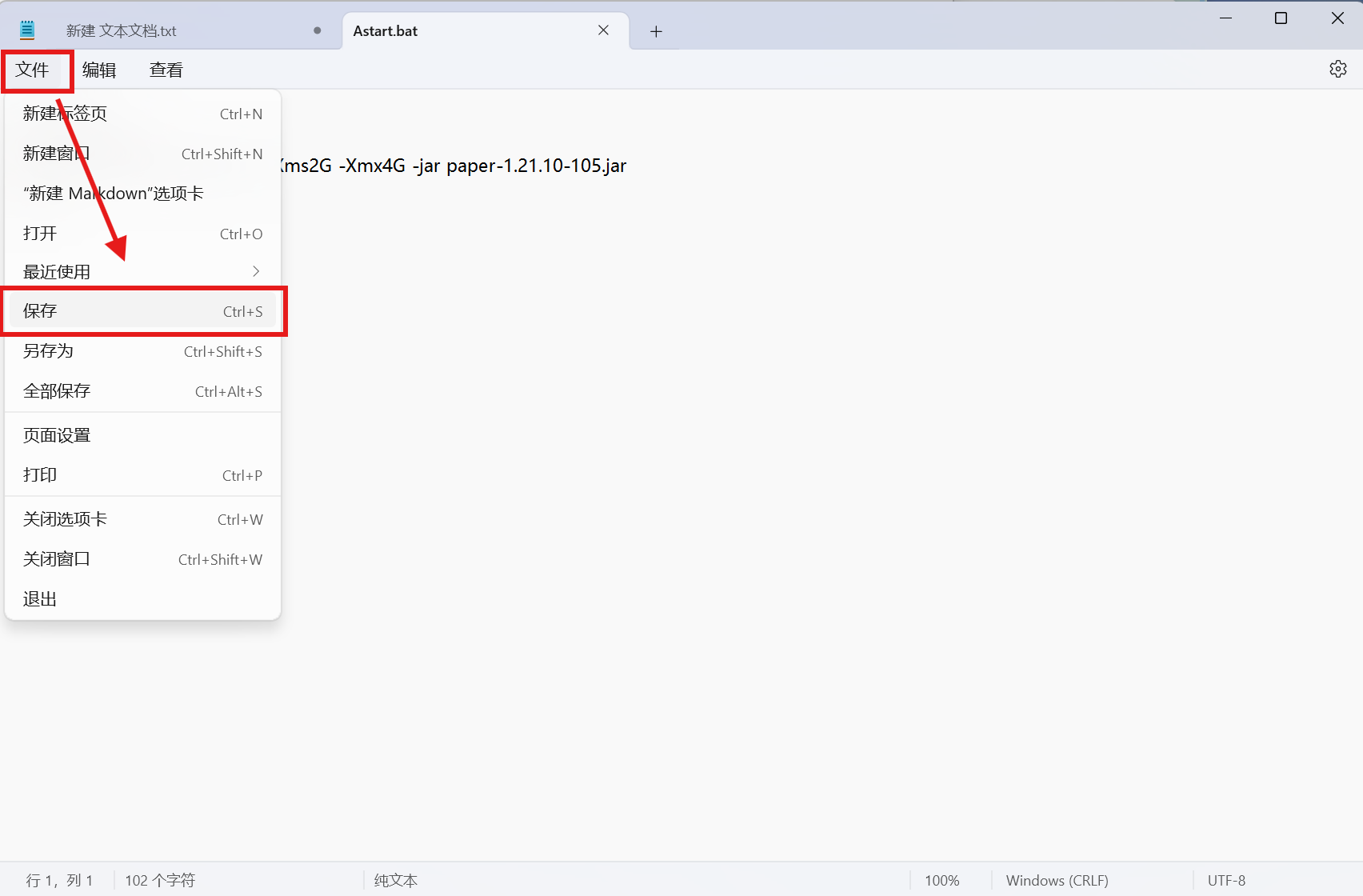Open the 查看 menu
1363x896 pixels.
[166, 70]
